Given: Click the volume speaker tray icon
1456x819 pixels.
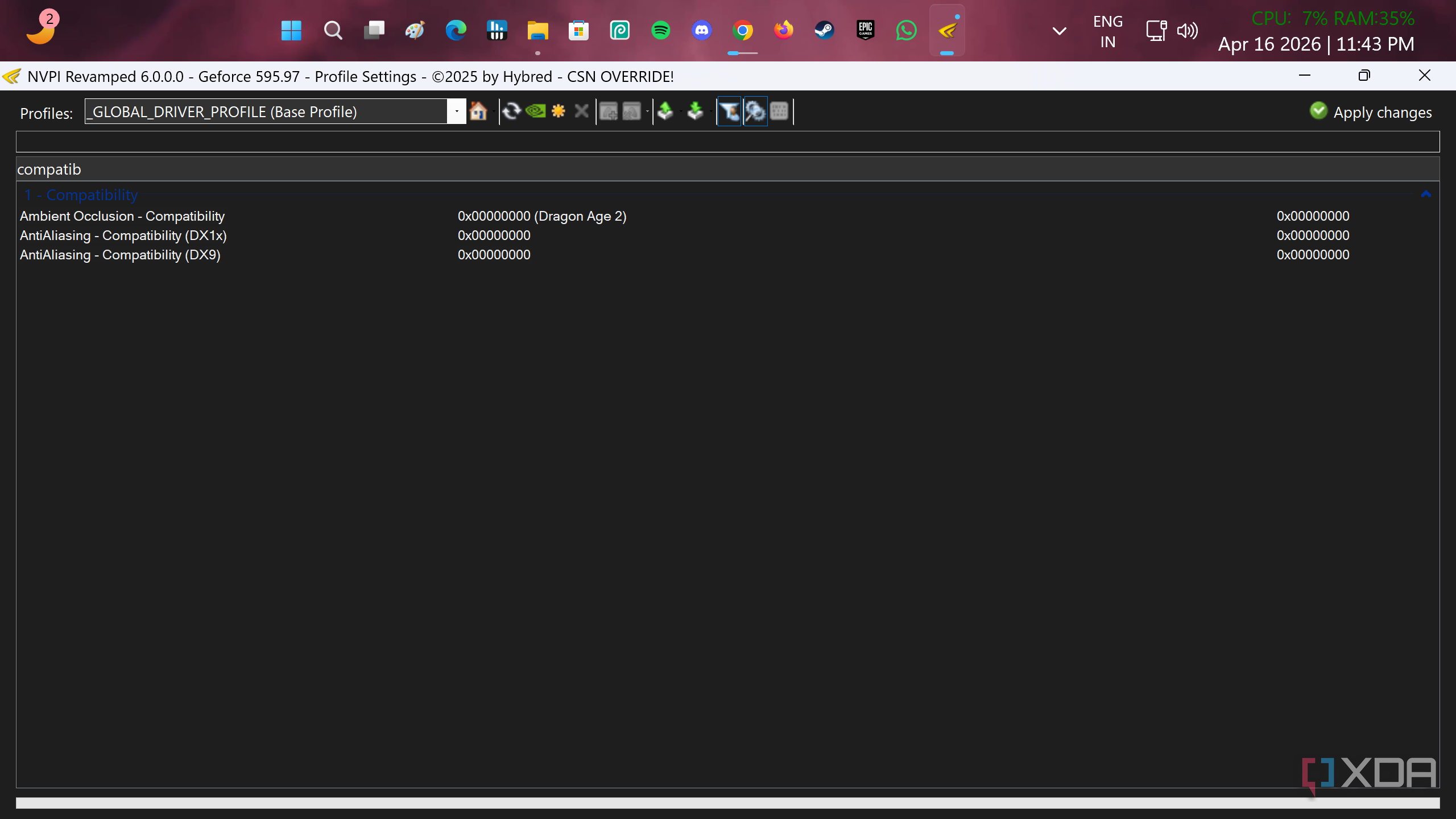Looking at the screenshot, I should coord(1188,31).
